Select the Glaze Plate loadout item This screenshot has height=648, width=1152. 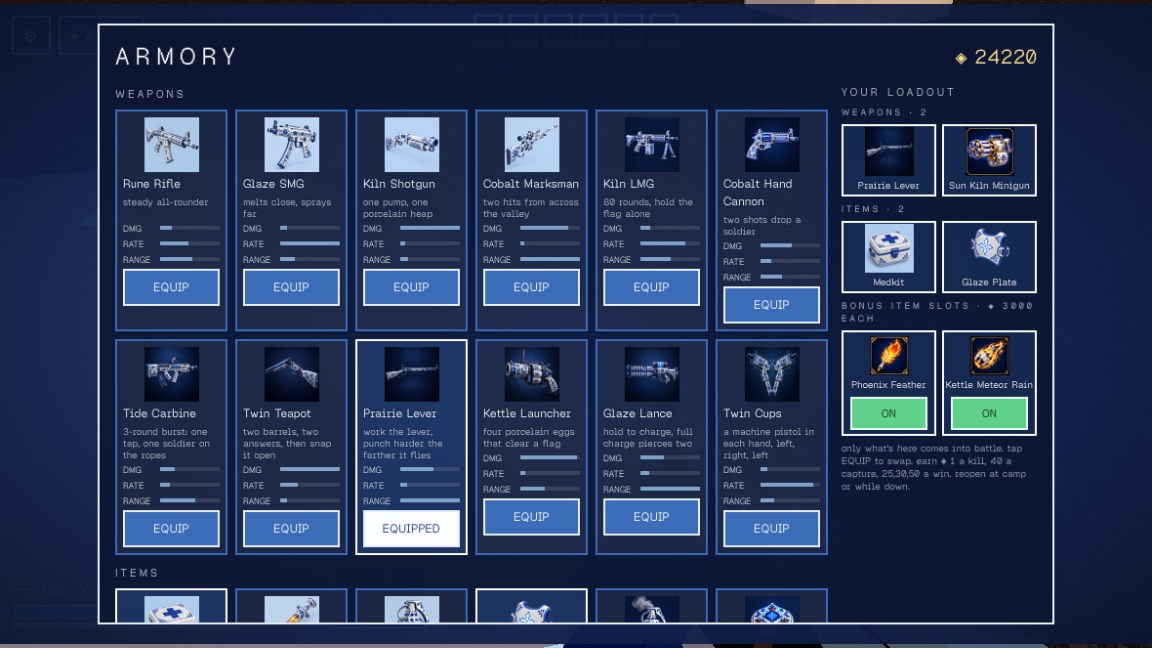tap(989, 256)
